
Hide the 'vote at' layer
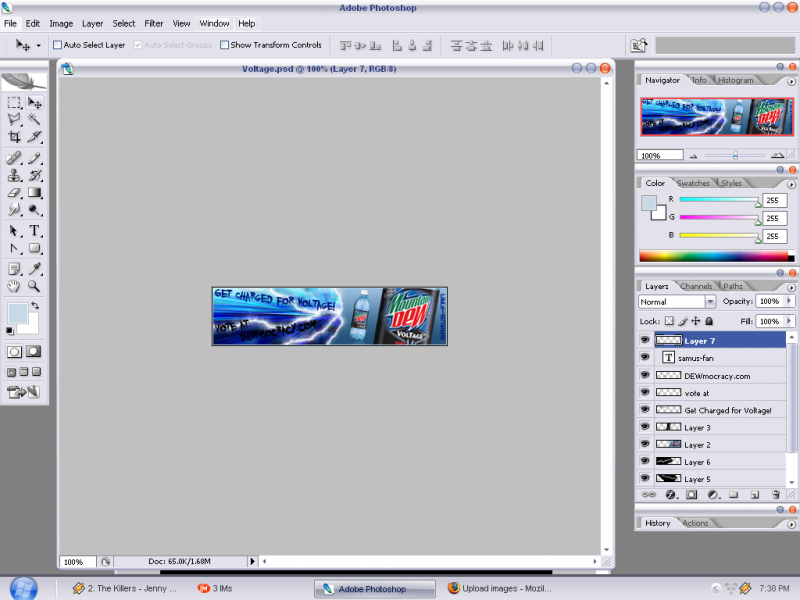(645, 392)
